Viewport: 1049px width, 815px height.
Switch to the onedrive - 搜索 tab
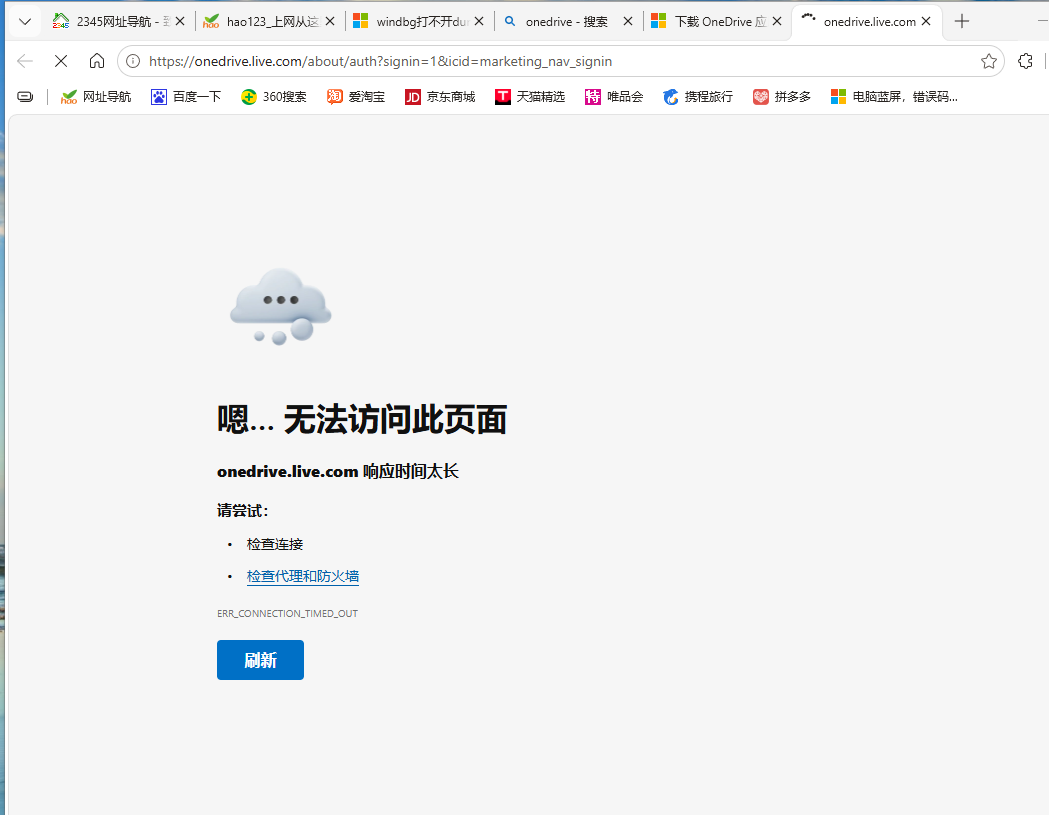tap(568, 21)
